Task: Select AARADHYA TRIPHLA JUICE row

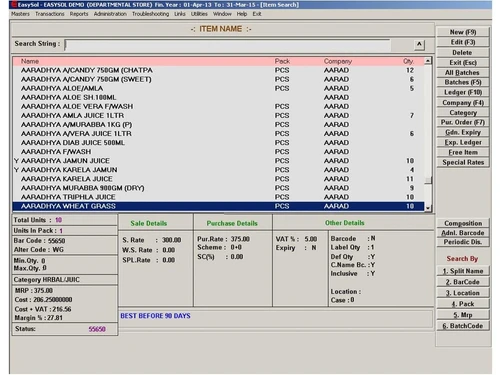Action: (218, 197)
